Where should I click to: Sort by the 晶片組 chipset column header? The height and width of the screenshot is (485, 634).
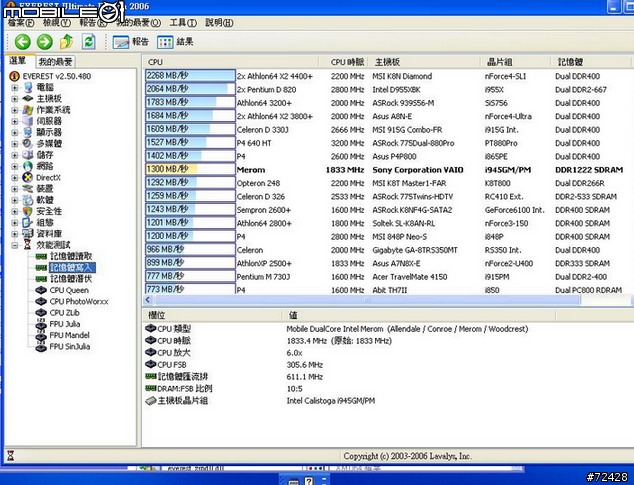516,62
